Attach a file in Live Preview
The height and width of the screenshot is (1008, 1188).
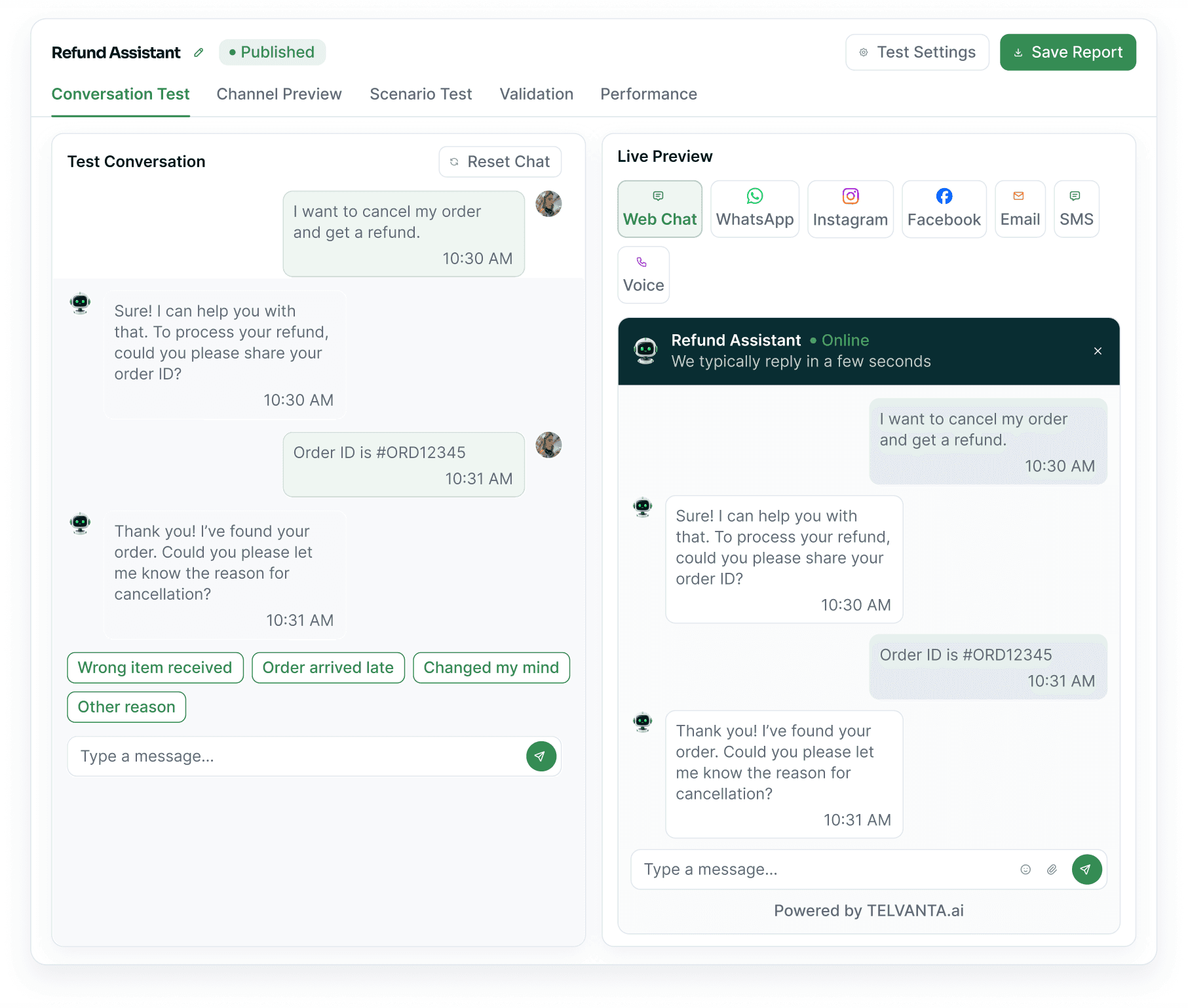[1052, 870]
